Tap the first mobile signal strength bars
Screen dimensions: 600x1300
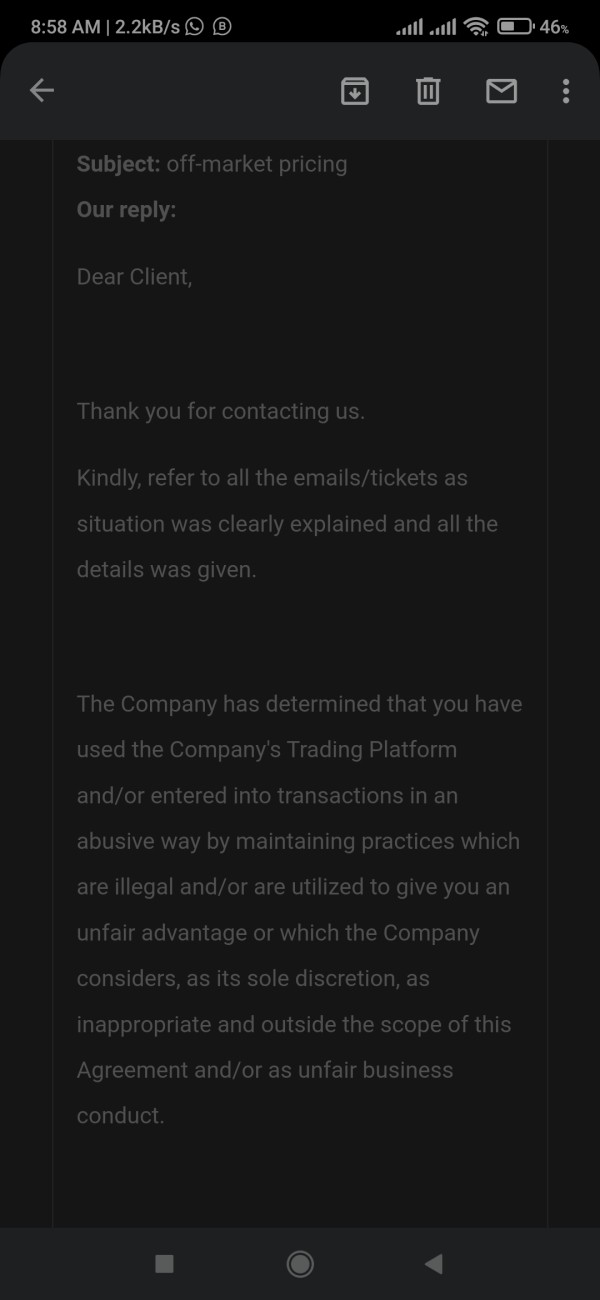pos(409,27)
